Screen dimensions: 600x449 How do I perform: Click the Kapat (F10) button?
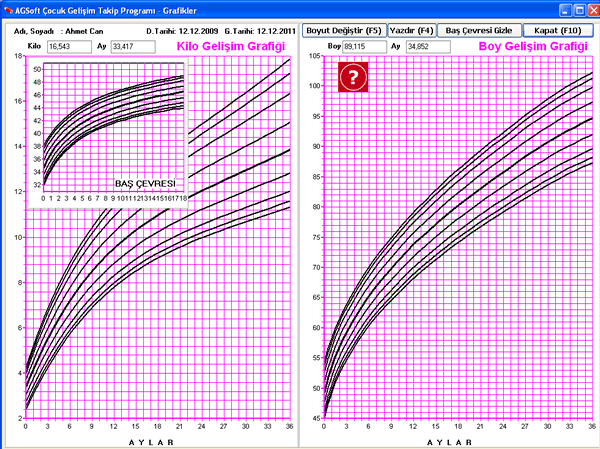(x=558, y=30)
